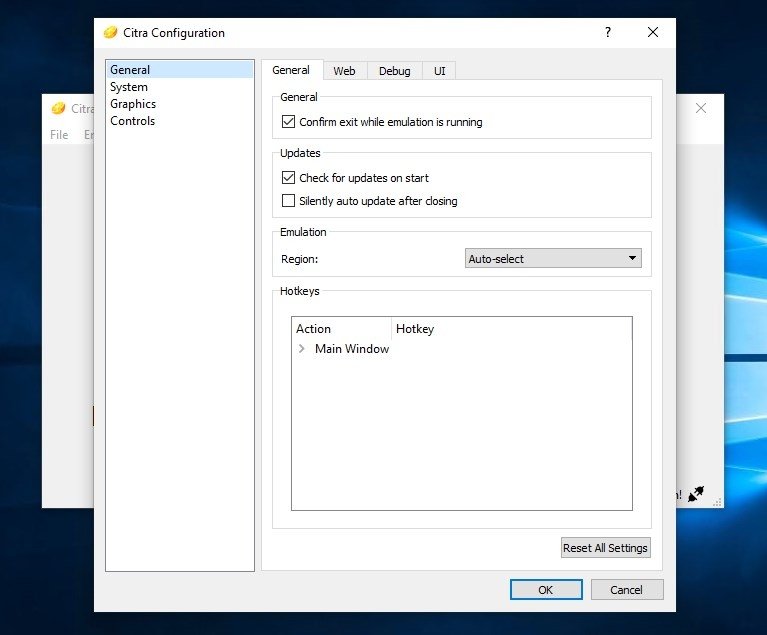Image resolution: width=767 pixels, height=635 pixels.
Task: Close the Citra Configuration dialog
Action: point(653,32)
